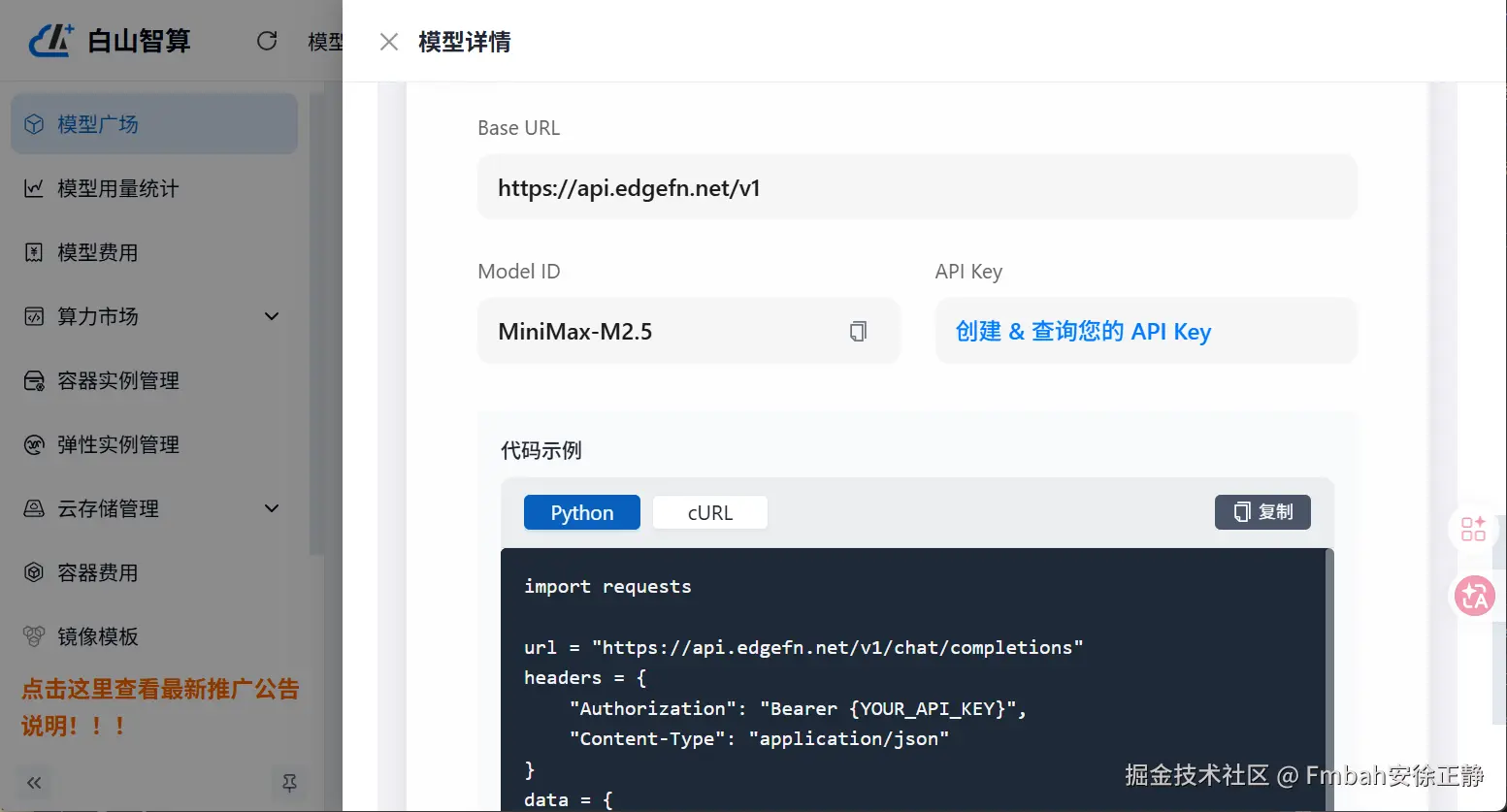Copy the Model ID MiniMax-M2.5
The height and width of the screenshot is (812, 1507).
click(x=858, y=331)
